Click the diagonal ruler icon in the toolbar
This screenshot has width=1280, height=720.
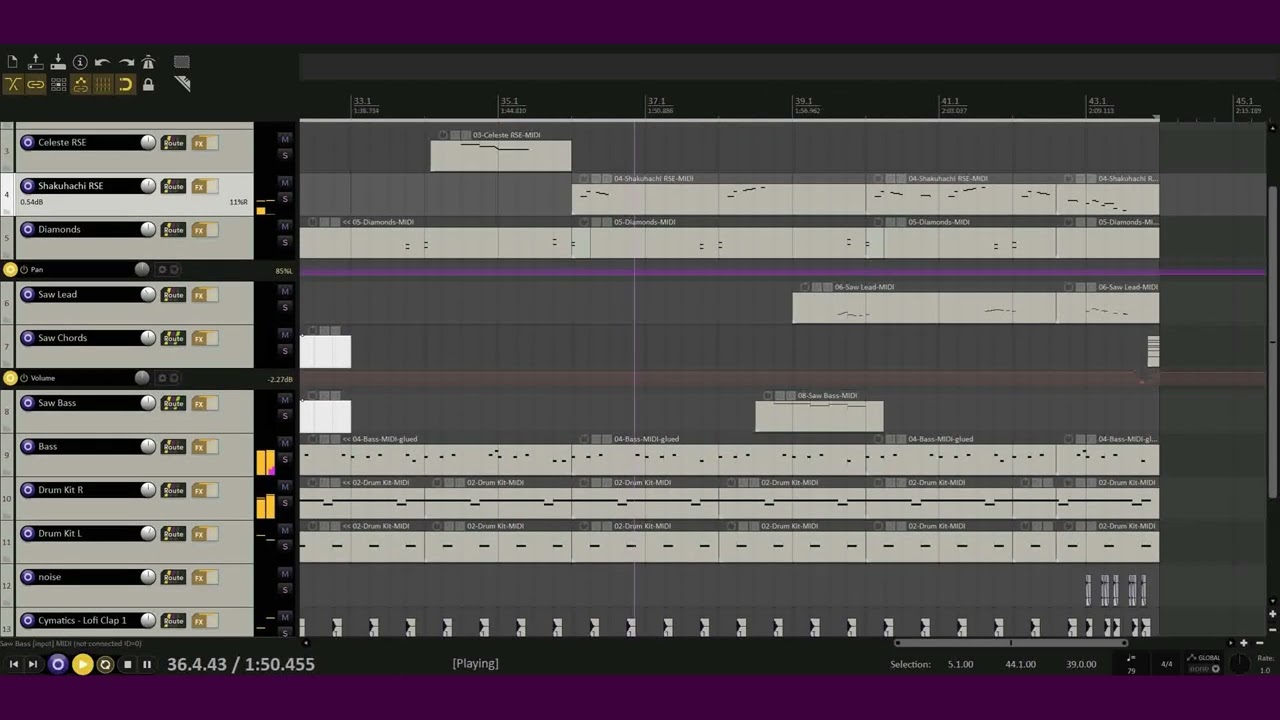coord(182,85)
